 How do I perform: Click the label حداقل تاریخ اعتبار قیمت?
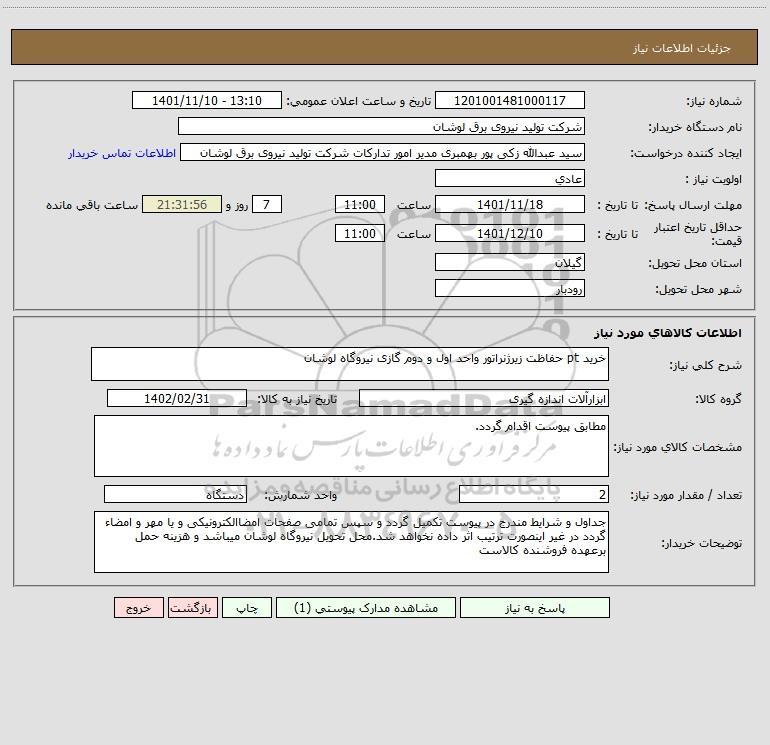tap(698, 234)
